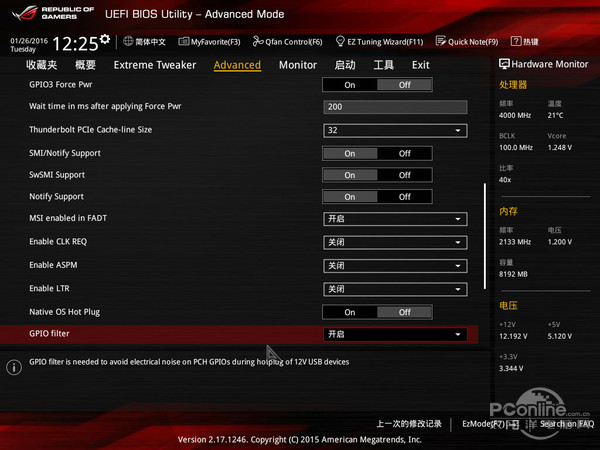Open the Extreme Tweaker tab
The height and width of the screenshot is (450, 600).
(155, 65)
